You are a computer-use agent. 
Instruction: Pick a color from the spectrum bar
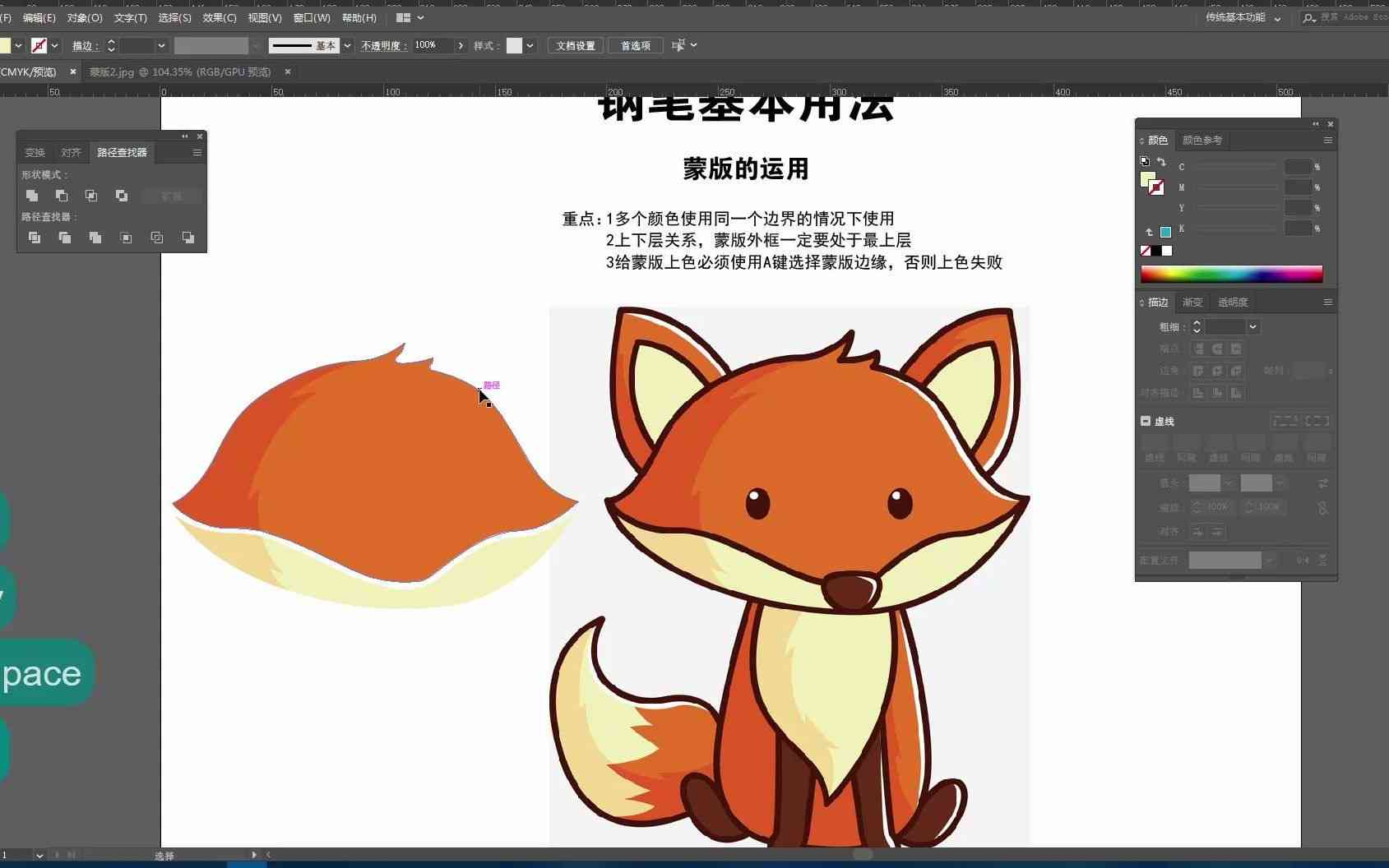tap(1232, 274)
